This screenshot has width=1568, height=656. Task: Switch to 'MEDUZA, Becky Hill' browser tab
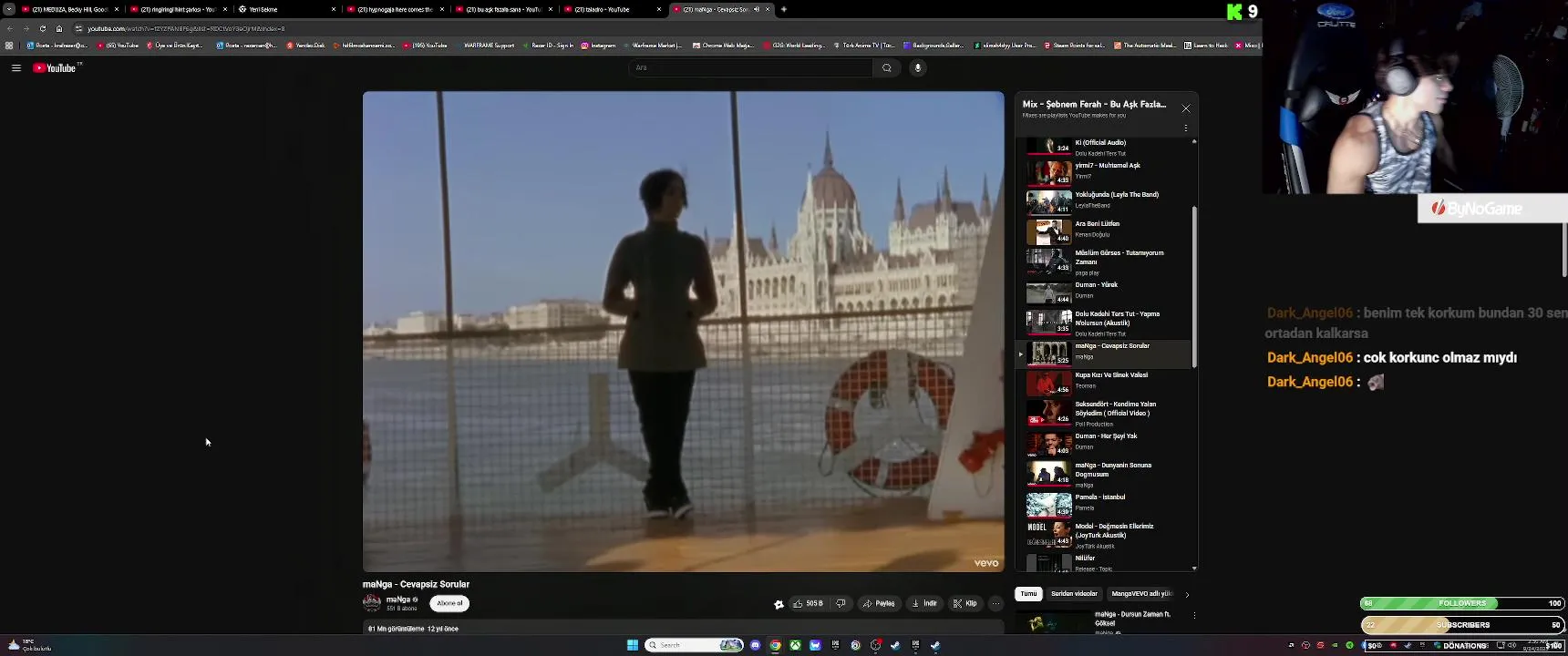point(71,9)
